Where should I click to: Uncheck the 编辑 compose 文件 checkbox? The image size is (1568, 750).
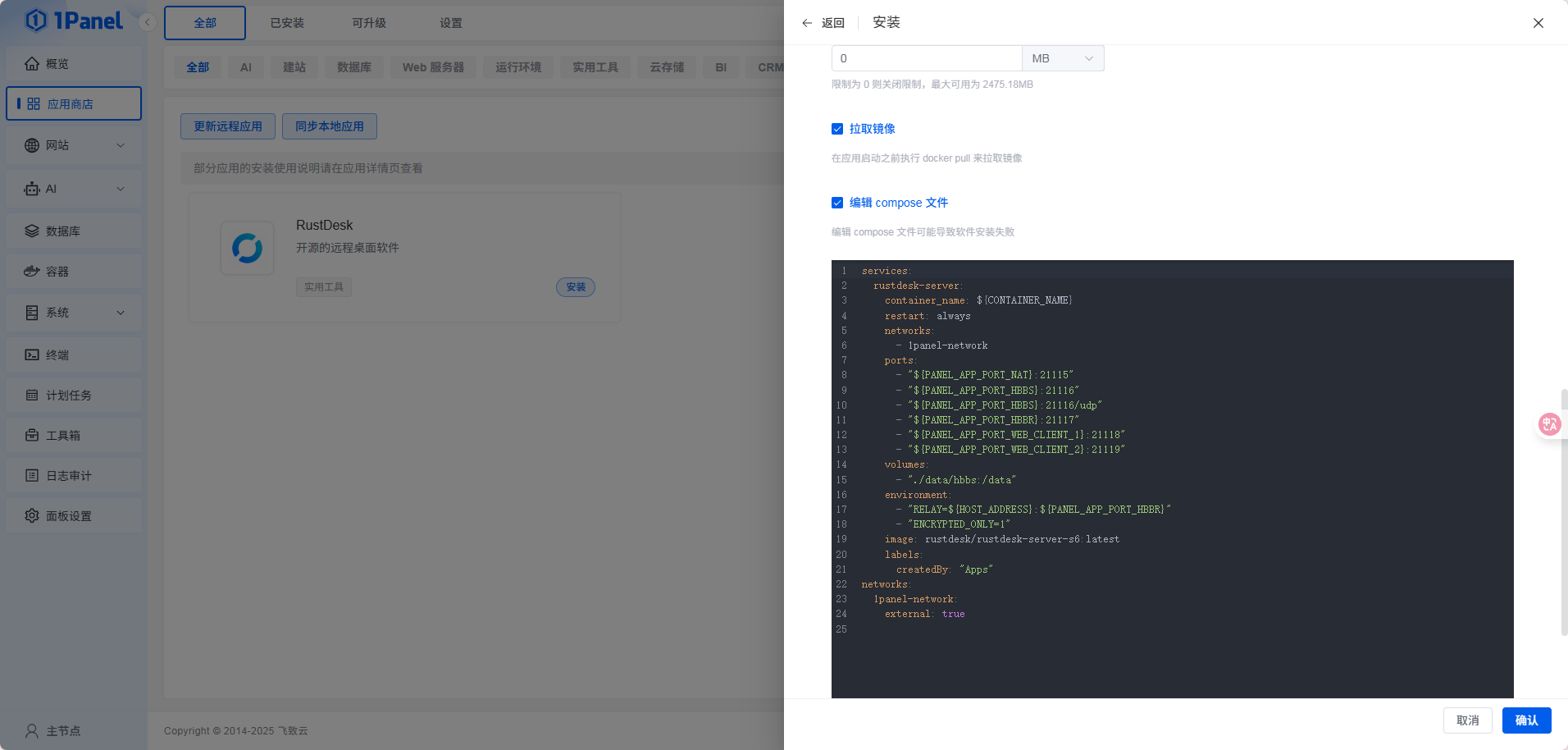click(837, 203)
